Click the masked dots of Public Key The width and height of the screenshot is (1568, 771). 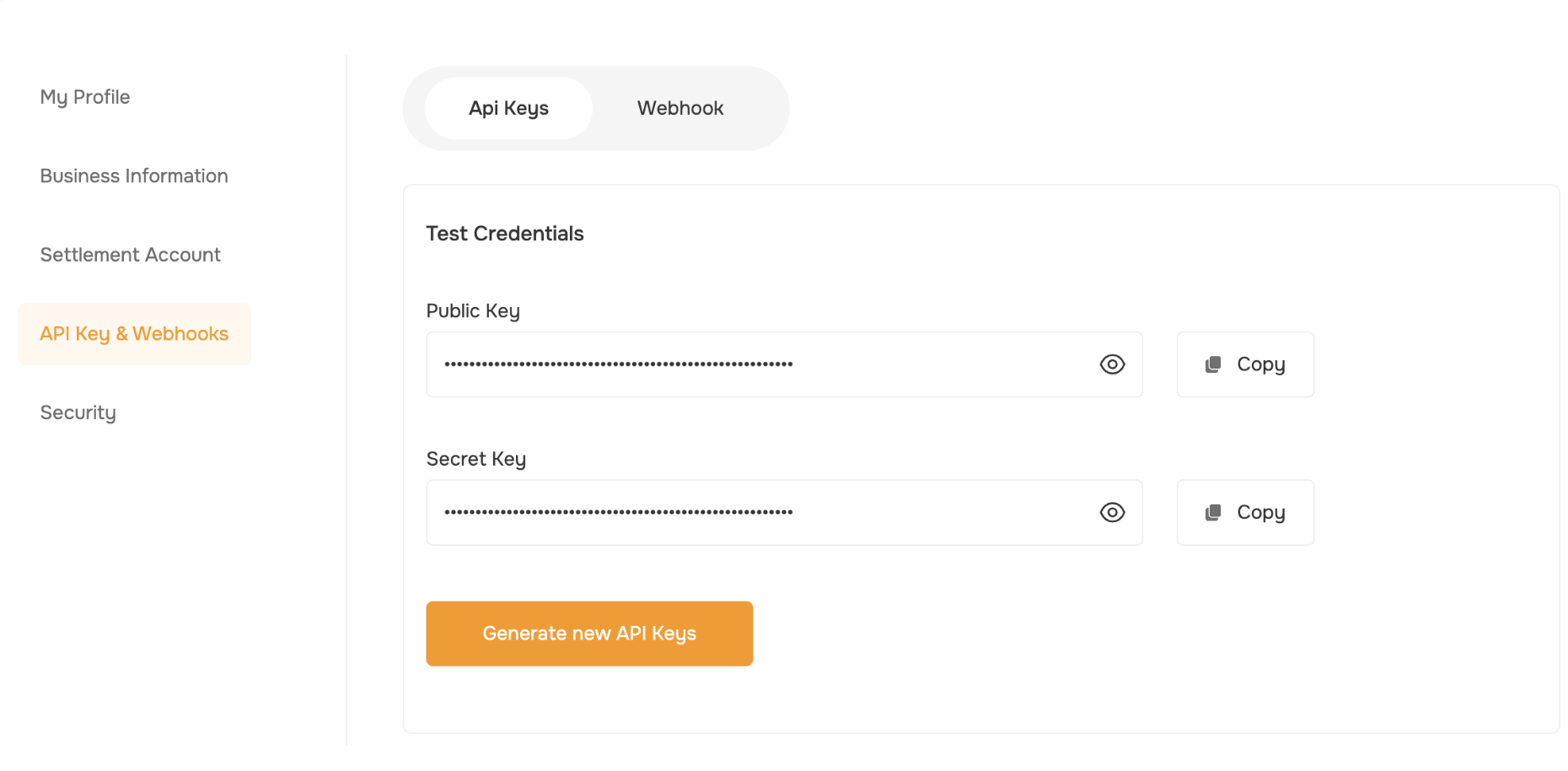coord(619,364)
